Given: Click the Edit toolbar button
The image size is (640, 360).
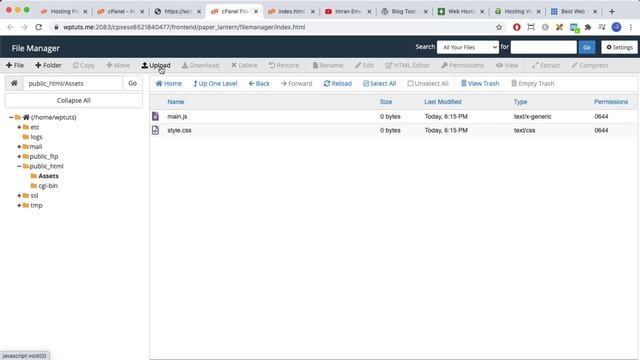Looking at the screenshot, I should pyautogui.click(x=364, y=65).
